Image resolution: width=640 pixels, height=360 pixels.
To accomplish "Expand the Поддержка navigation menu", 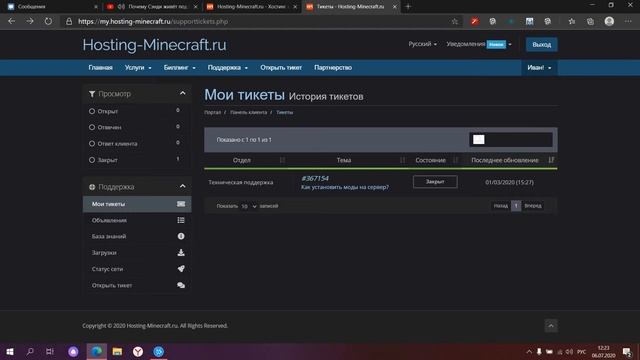I will (x=228, y=68).
